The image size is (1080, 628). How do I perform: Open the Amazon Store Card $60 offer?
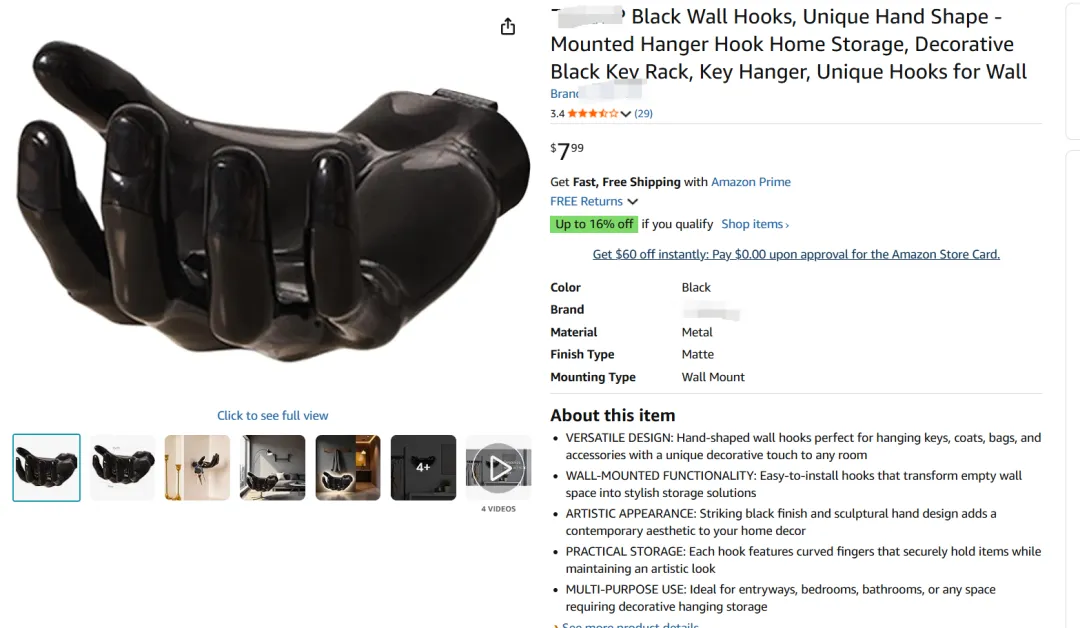coord(796,254)
